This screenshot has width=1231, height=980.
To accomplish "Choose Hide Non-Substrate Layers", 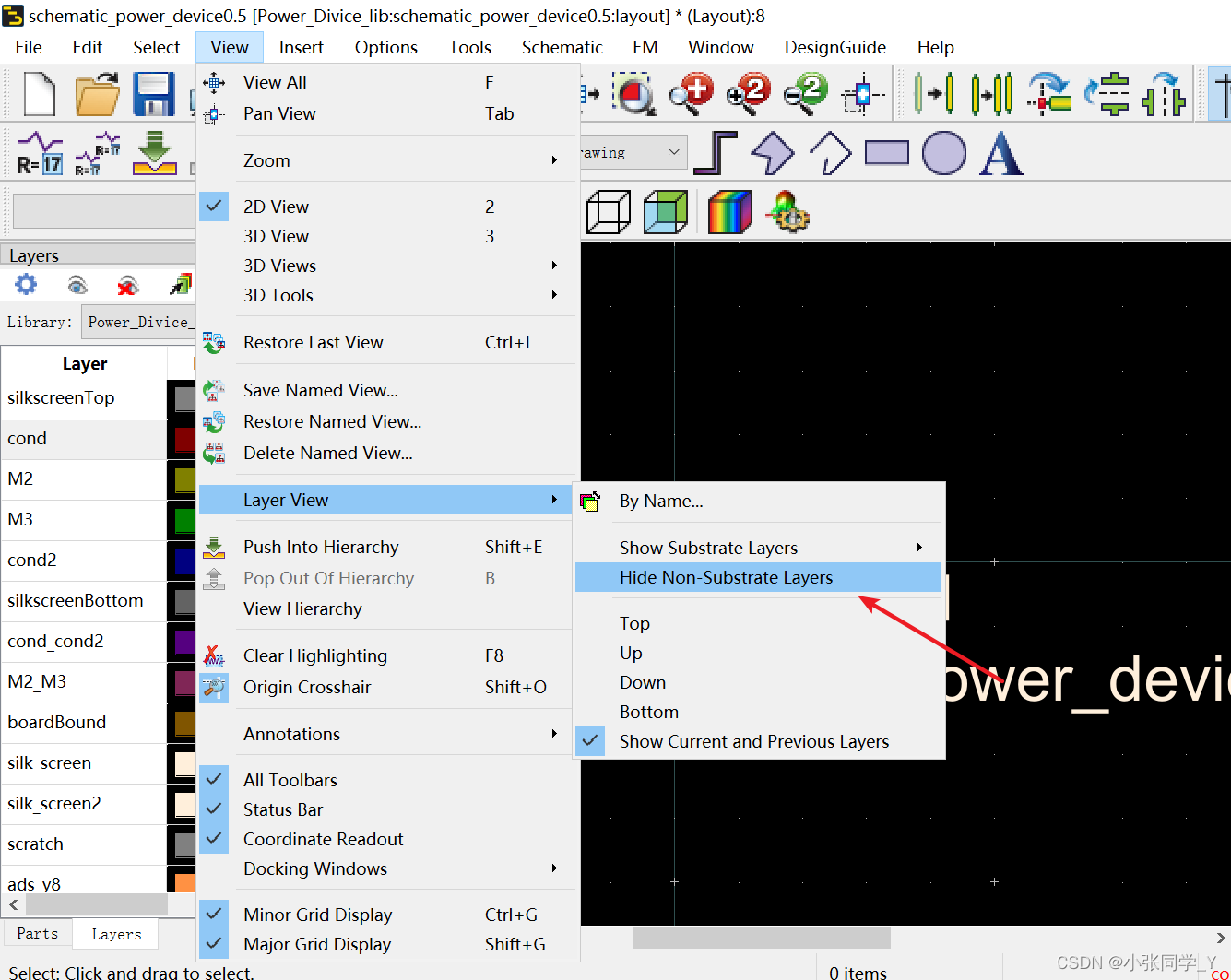I will (x=758, y=577).
